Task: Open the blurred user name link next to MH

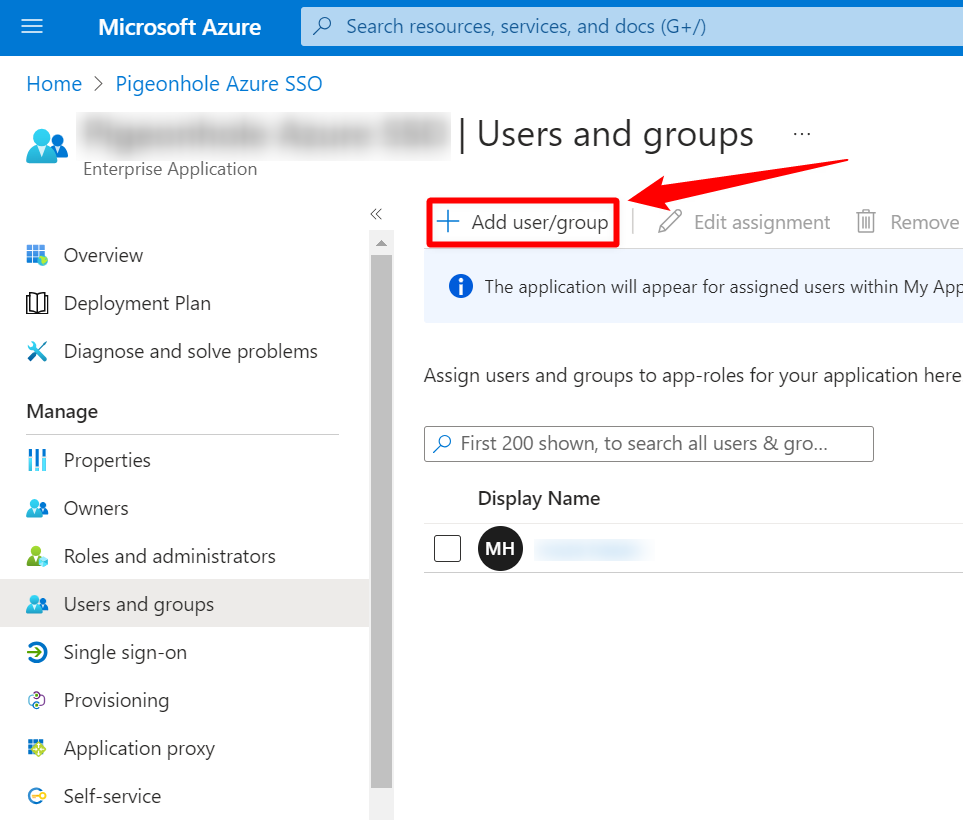Action: click(x=593, y=549)
